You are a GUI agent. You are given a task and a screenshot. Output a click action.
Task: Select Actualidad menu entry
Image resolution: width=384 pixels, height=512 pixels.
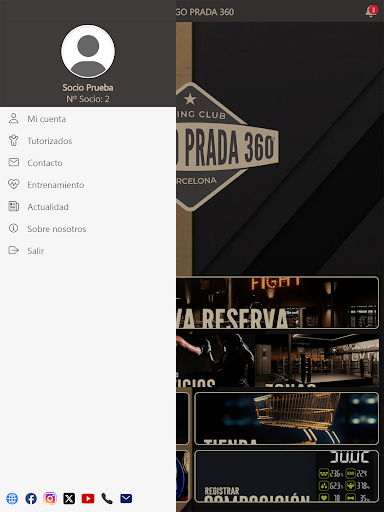pos(88,207)
